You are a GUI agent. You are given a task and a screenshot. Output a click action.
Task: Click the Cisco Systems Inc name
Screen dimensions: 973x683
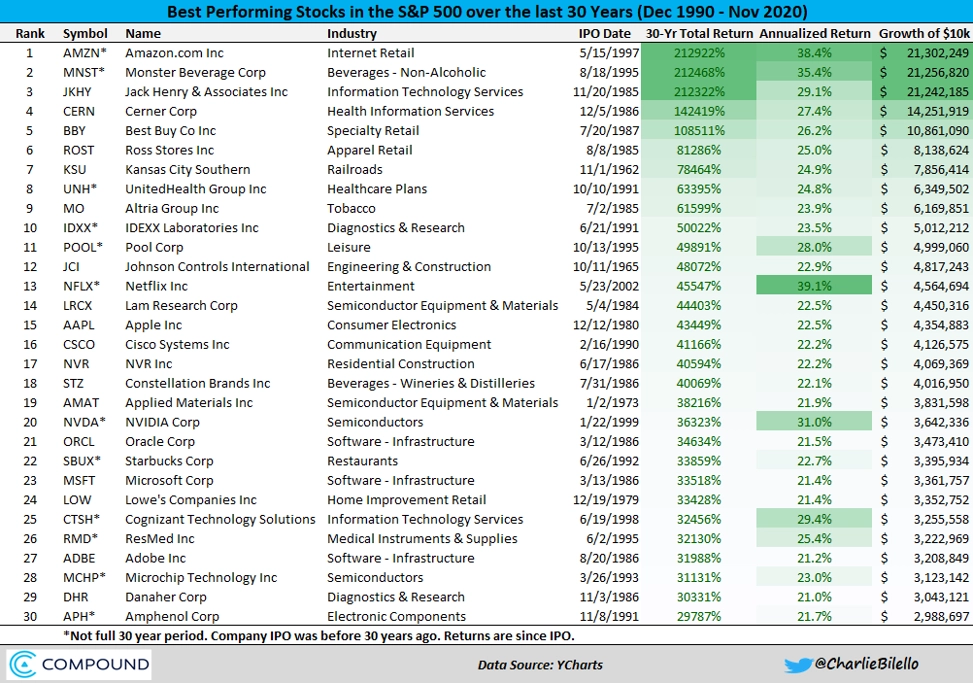[x=177, y=344]
